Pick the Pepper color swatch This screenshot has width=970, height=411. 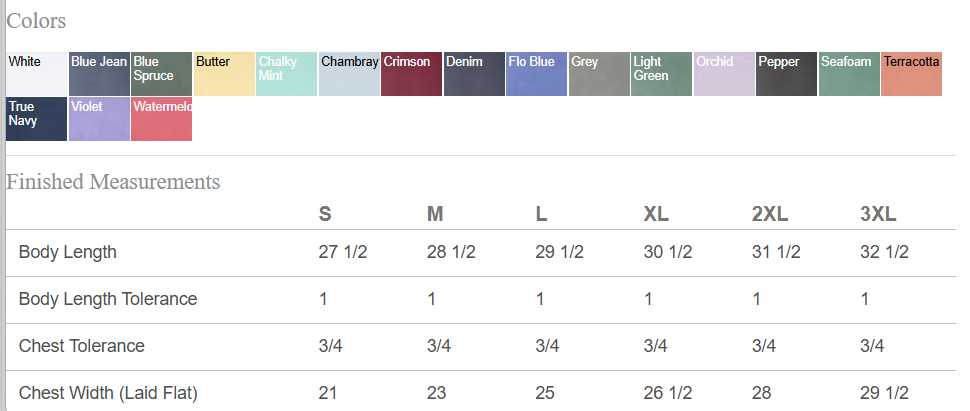tap(786, 74)
